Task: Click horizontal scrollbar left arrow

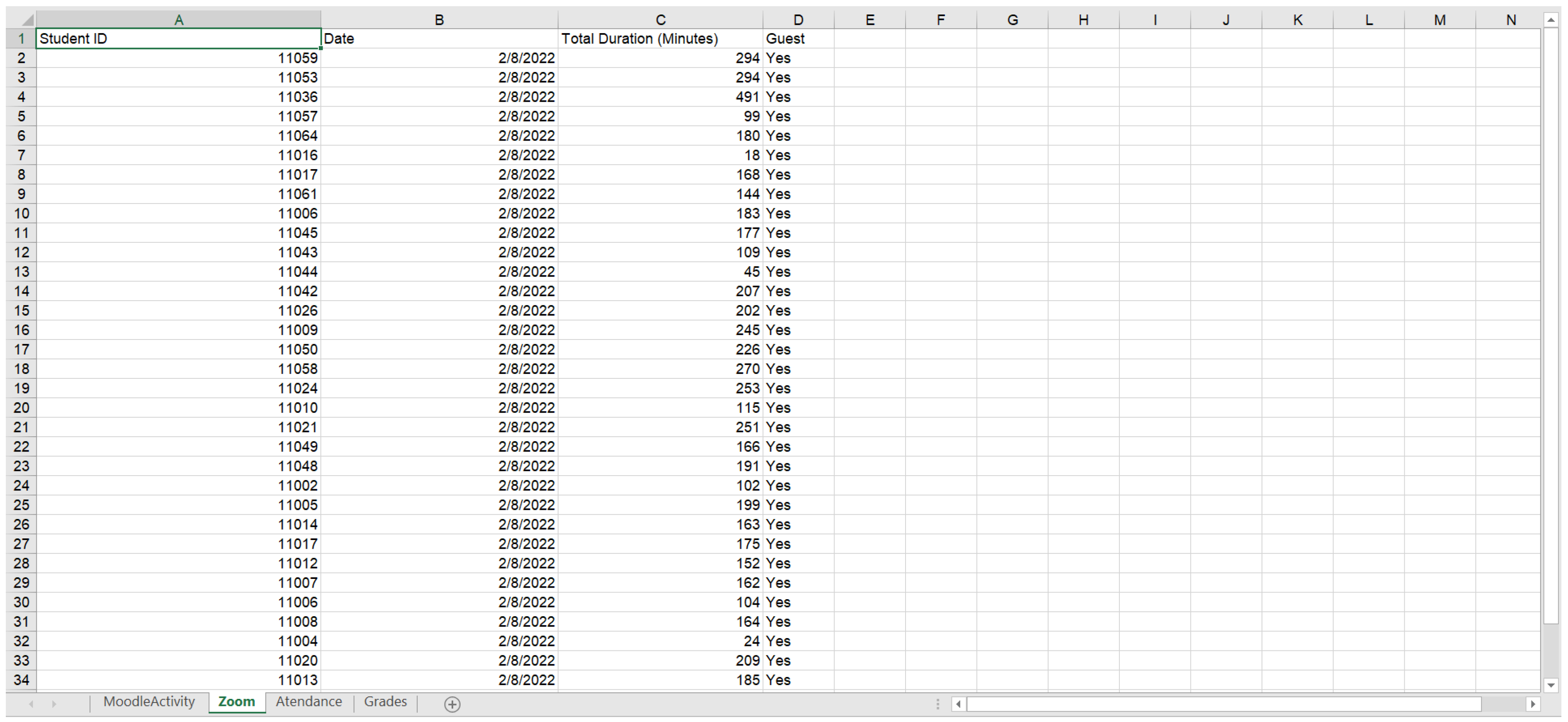Action: pos(958,704)
